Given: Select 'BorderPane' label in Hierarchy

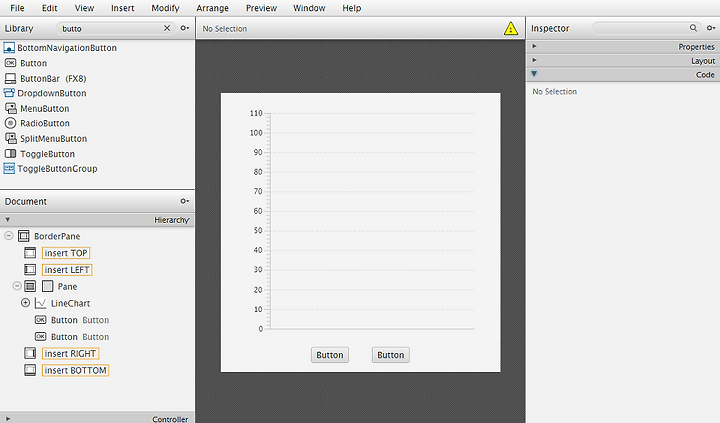Looking at the screenshot, I should click(57, 236).
